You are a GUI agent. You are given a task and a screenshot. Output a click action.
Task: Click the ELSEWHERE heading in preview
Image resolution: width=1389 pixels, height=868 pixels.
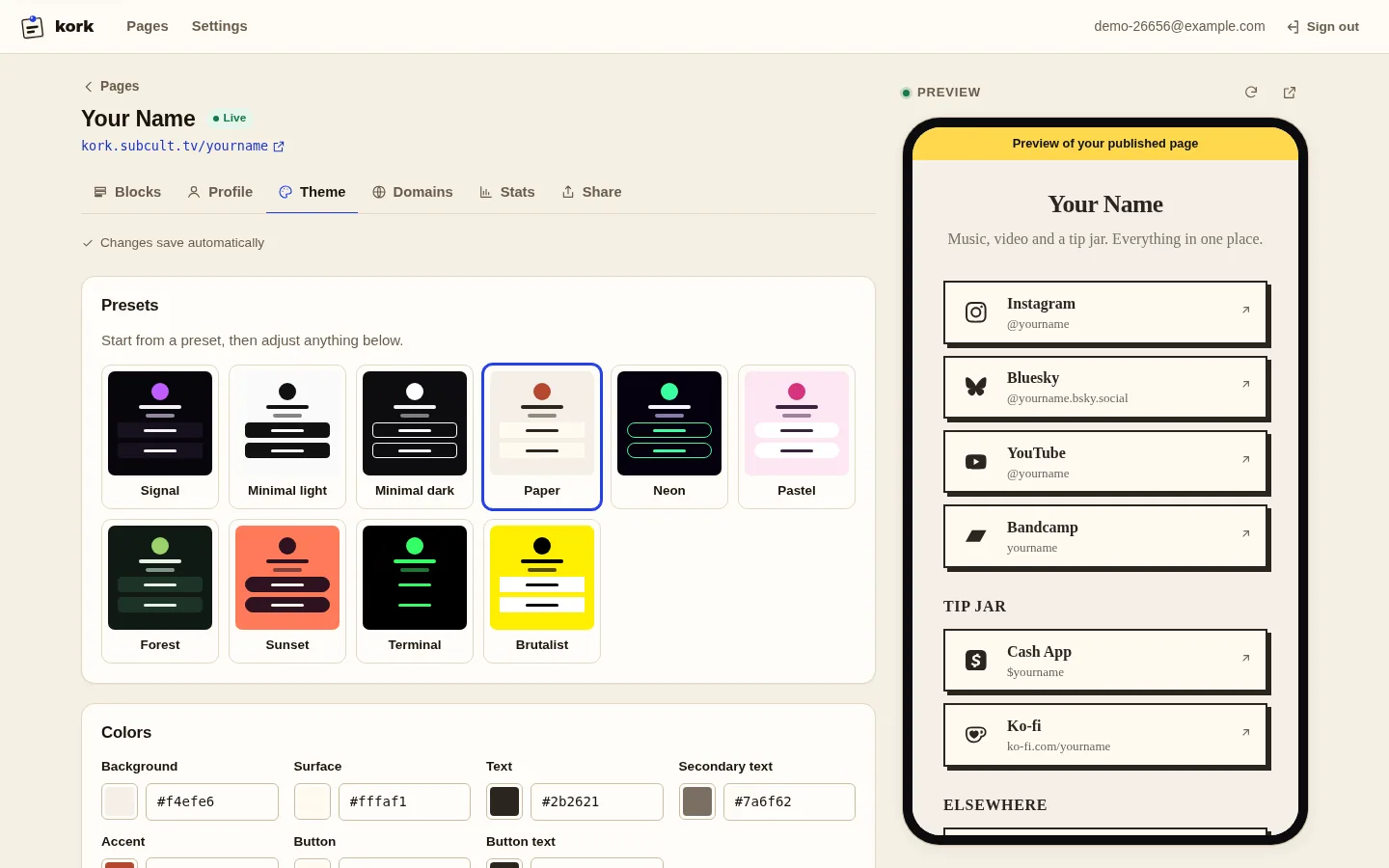coord(995,805)
